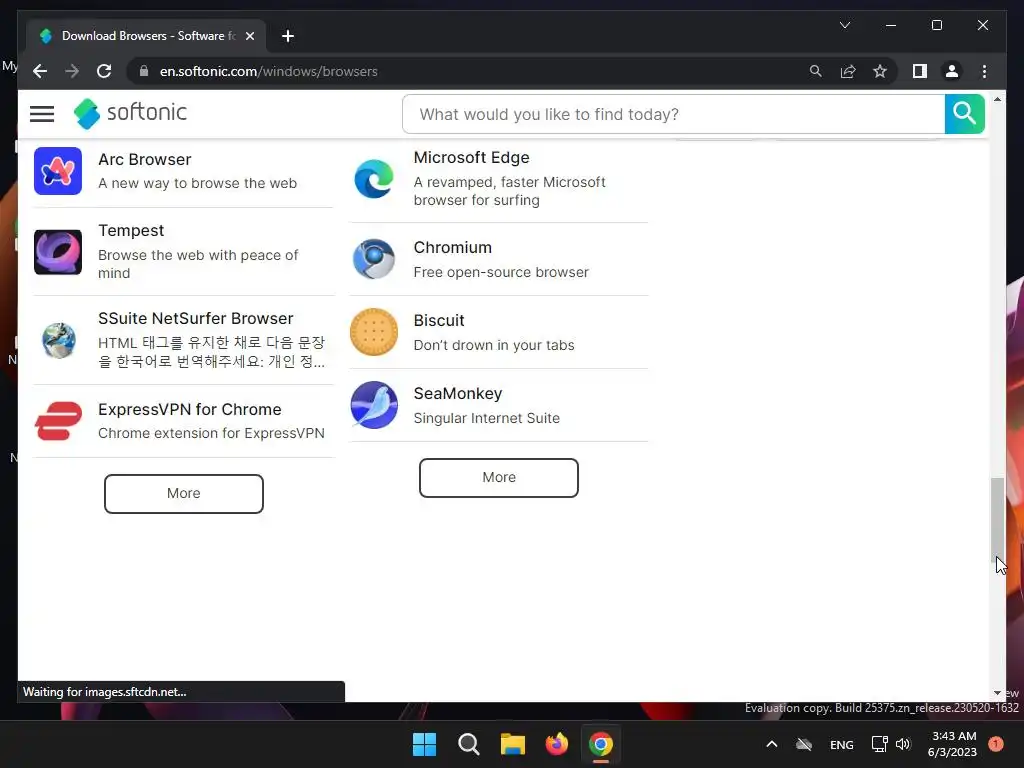Open the Tempest title link

pos(131,231)
